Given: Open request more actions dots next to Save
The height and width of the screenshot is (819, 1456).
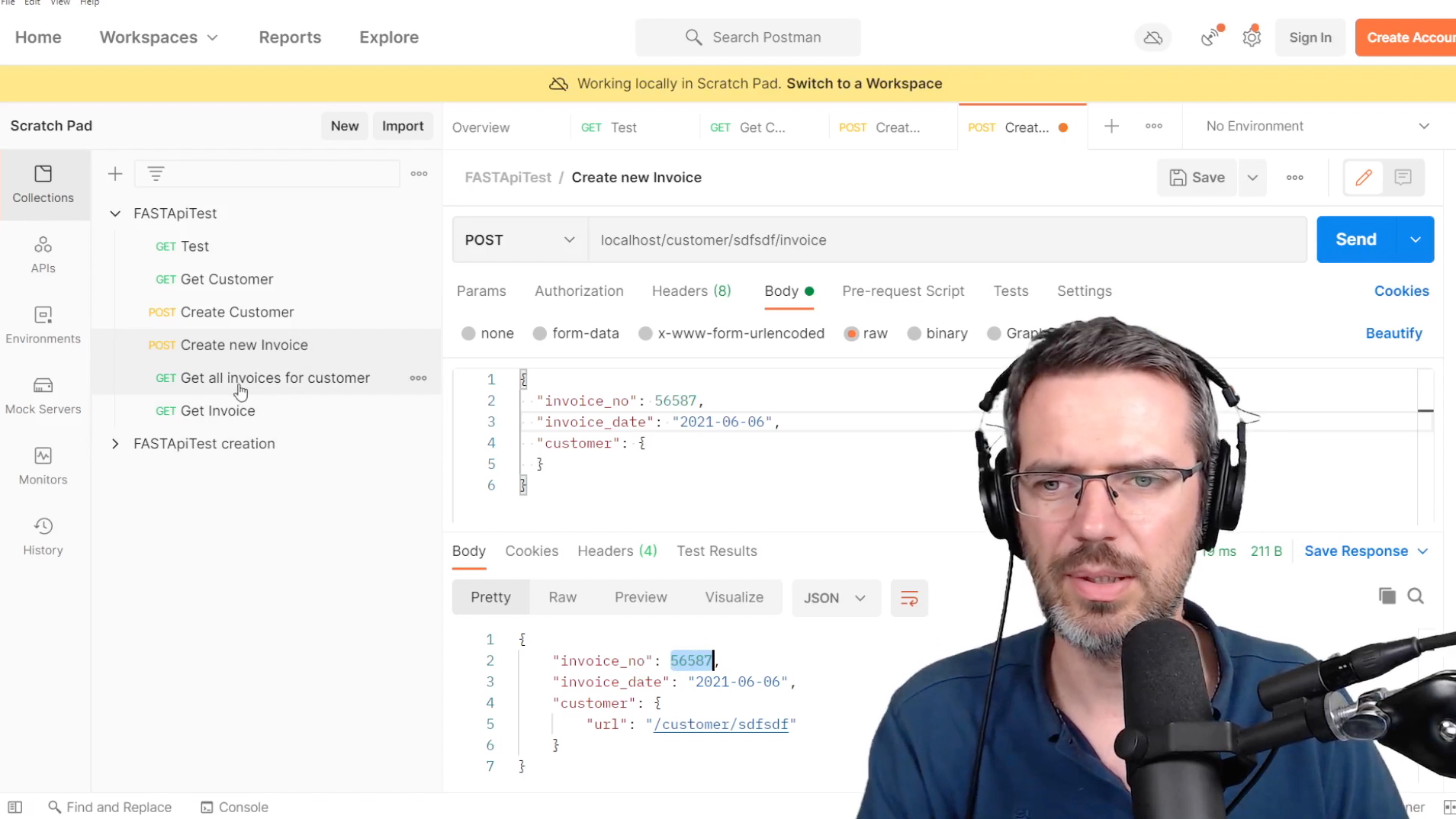Looking at the screenshot, I should 1294,178.
